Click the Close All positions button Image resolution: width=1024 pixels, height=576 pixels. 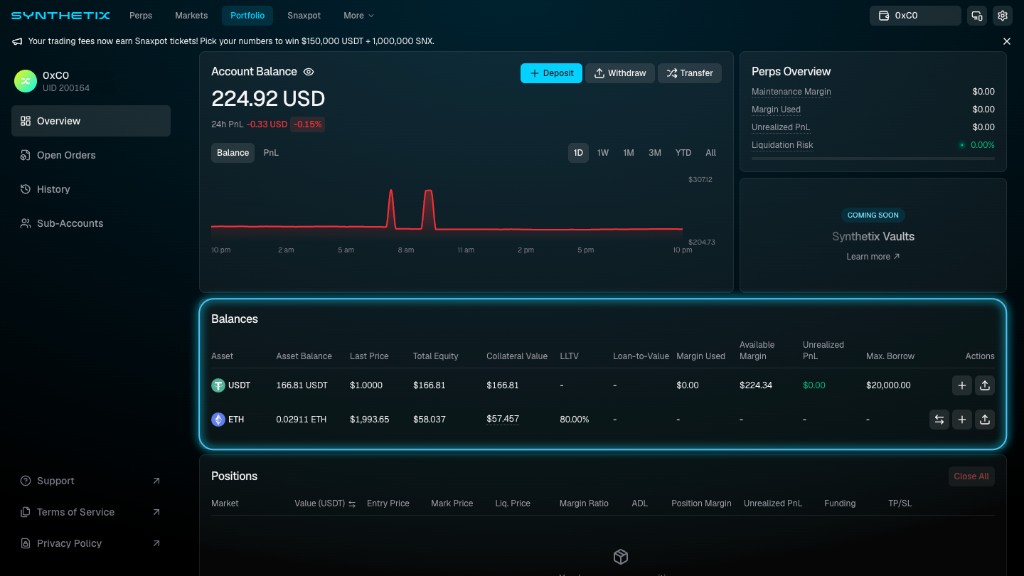point(971,476)
